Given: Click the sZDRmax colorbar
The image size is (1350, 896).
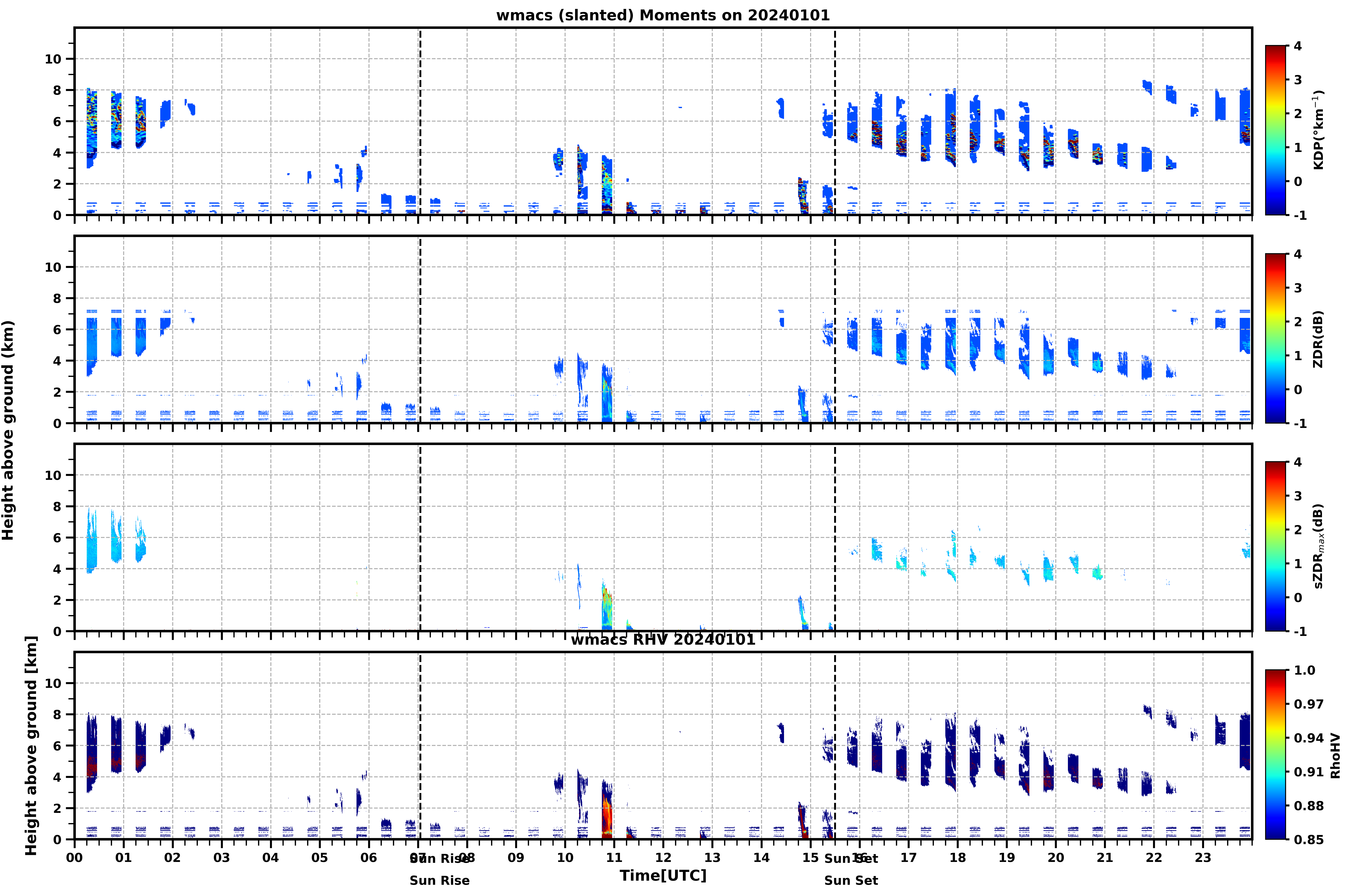Looking at the screenshot, I should click(x=1275, y=546).
